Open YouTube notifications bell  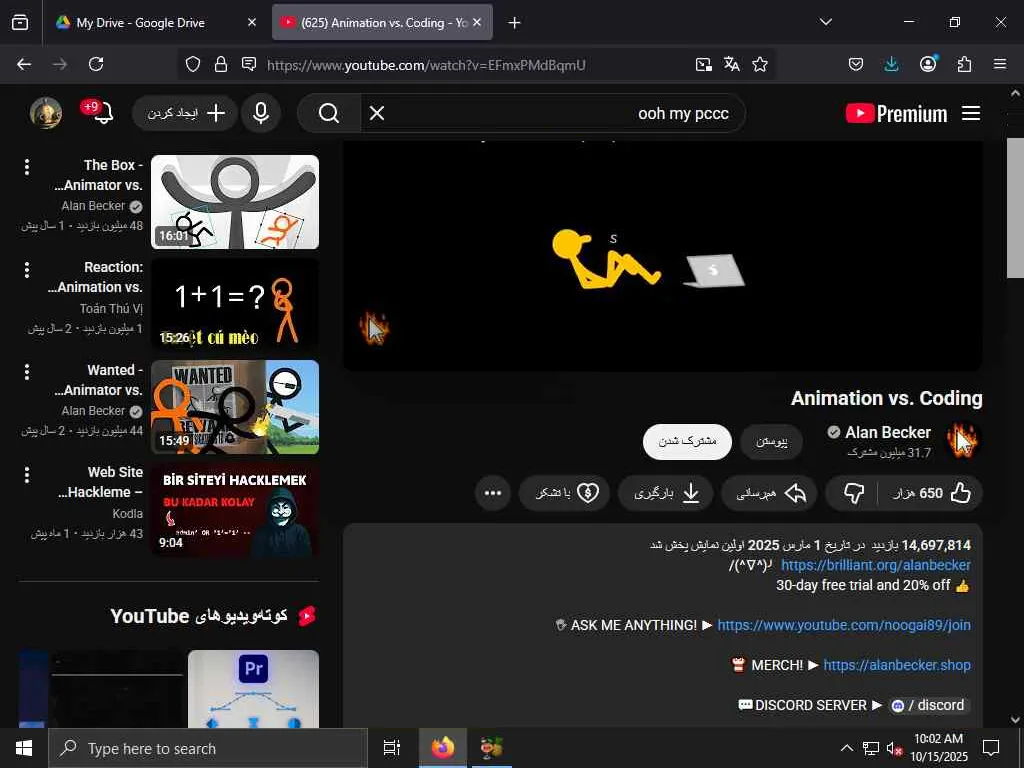tap(101, 112)
